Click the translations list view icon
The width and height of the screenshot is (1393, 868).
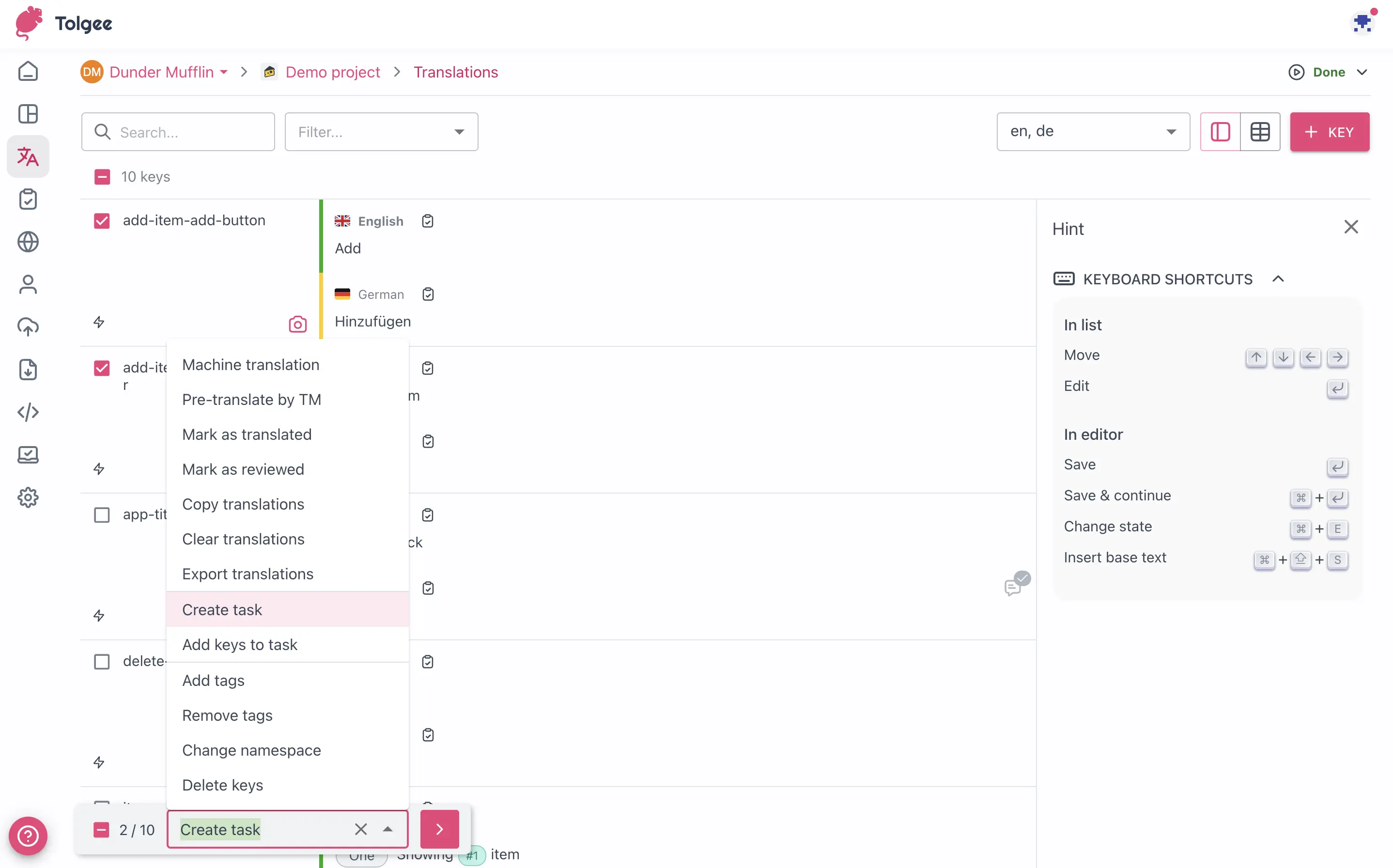coord(1220,131)
